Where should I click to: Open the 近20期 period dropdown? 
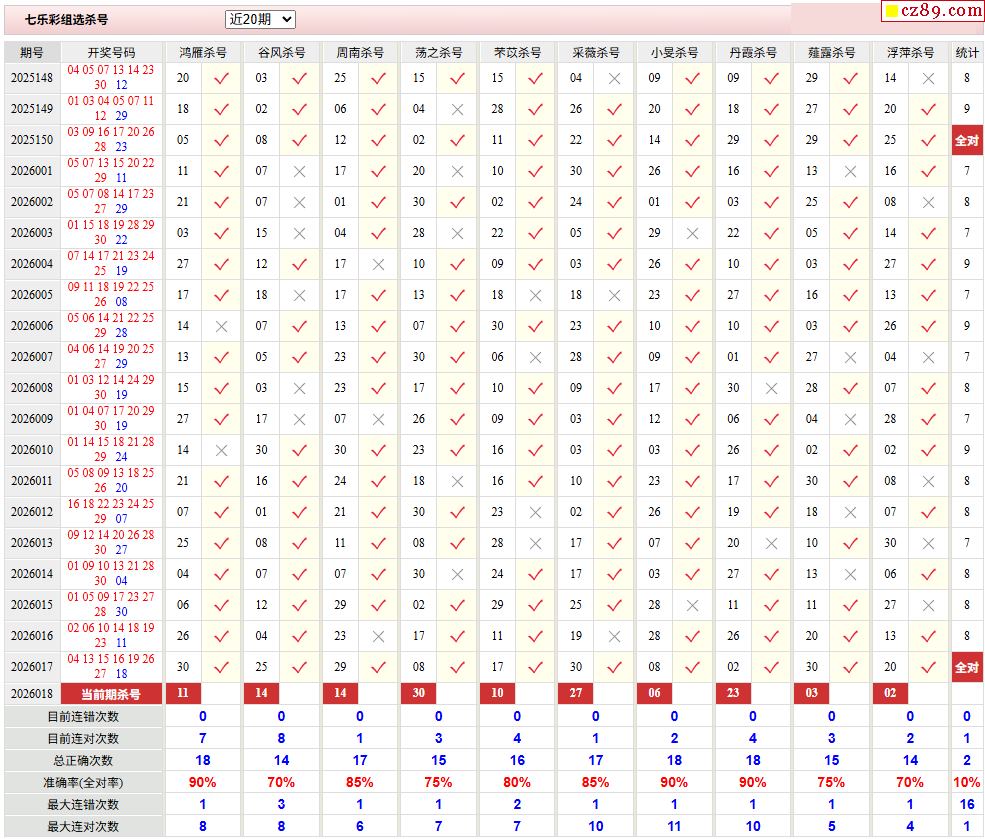click(260, 19)
